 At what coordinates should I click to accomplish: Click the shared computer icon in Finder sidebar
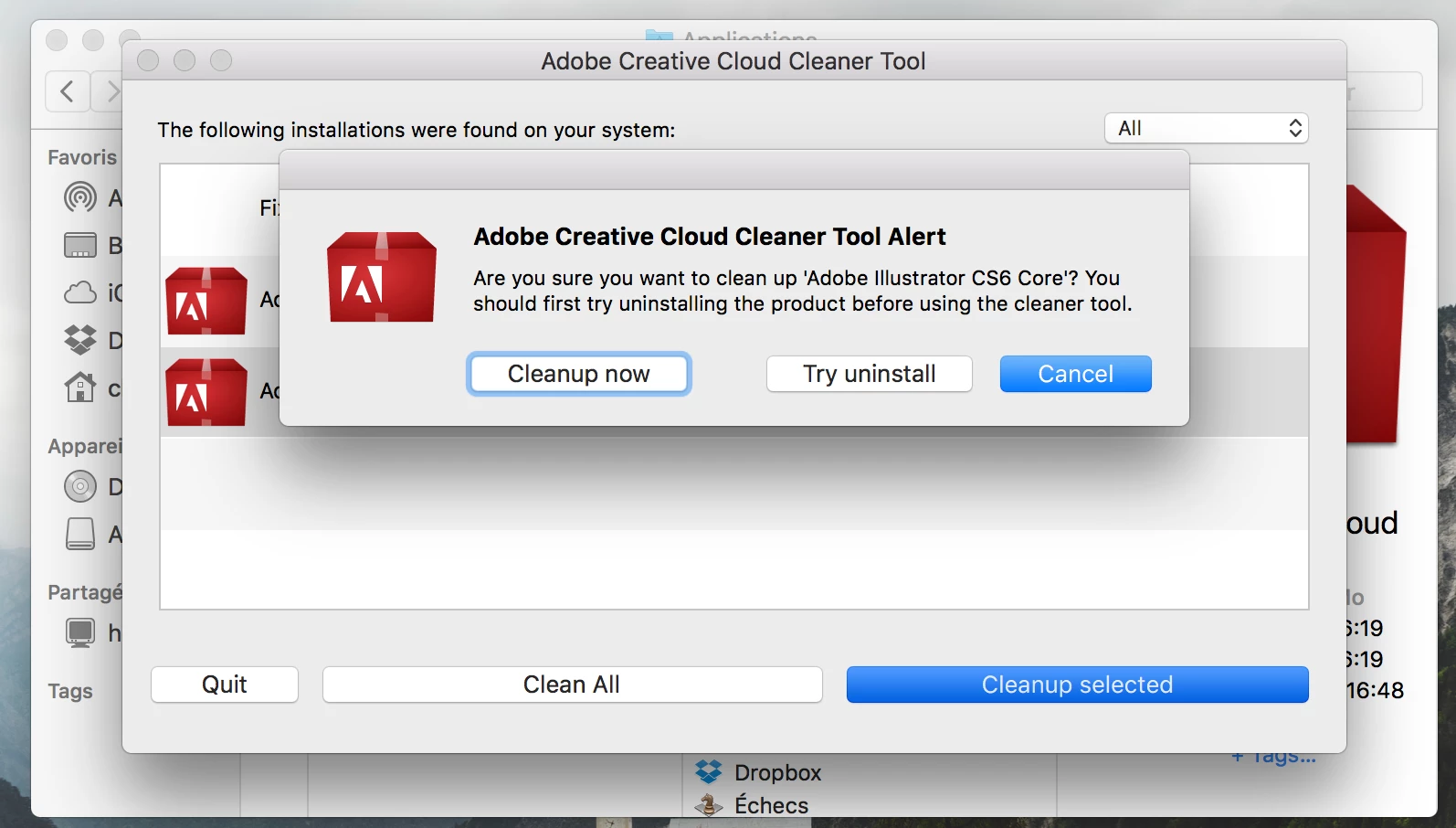(x=80, y=632)
